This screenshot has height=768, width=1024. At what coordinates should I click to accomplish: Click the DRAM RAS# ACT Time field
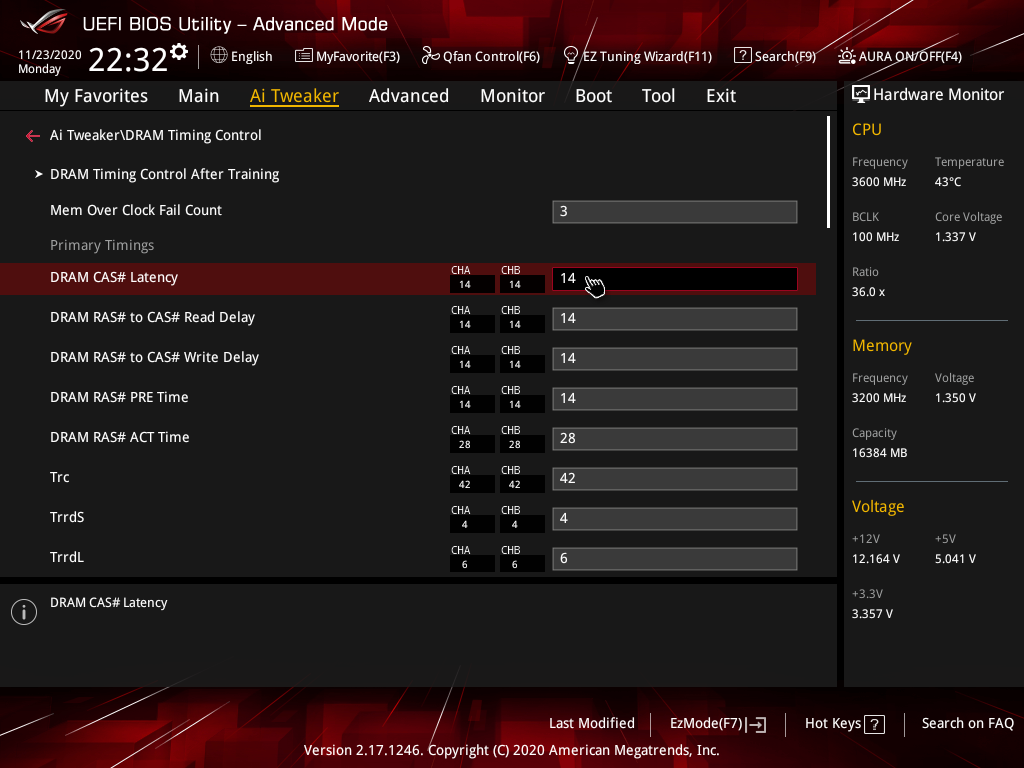coord(674,438)
